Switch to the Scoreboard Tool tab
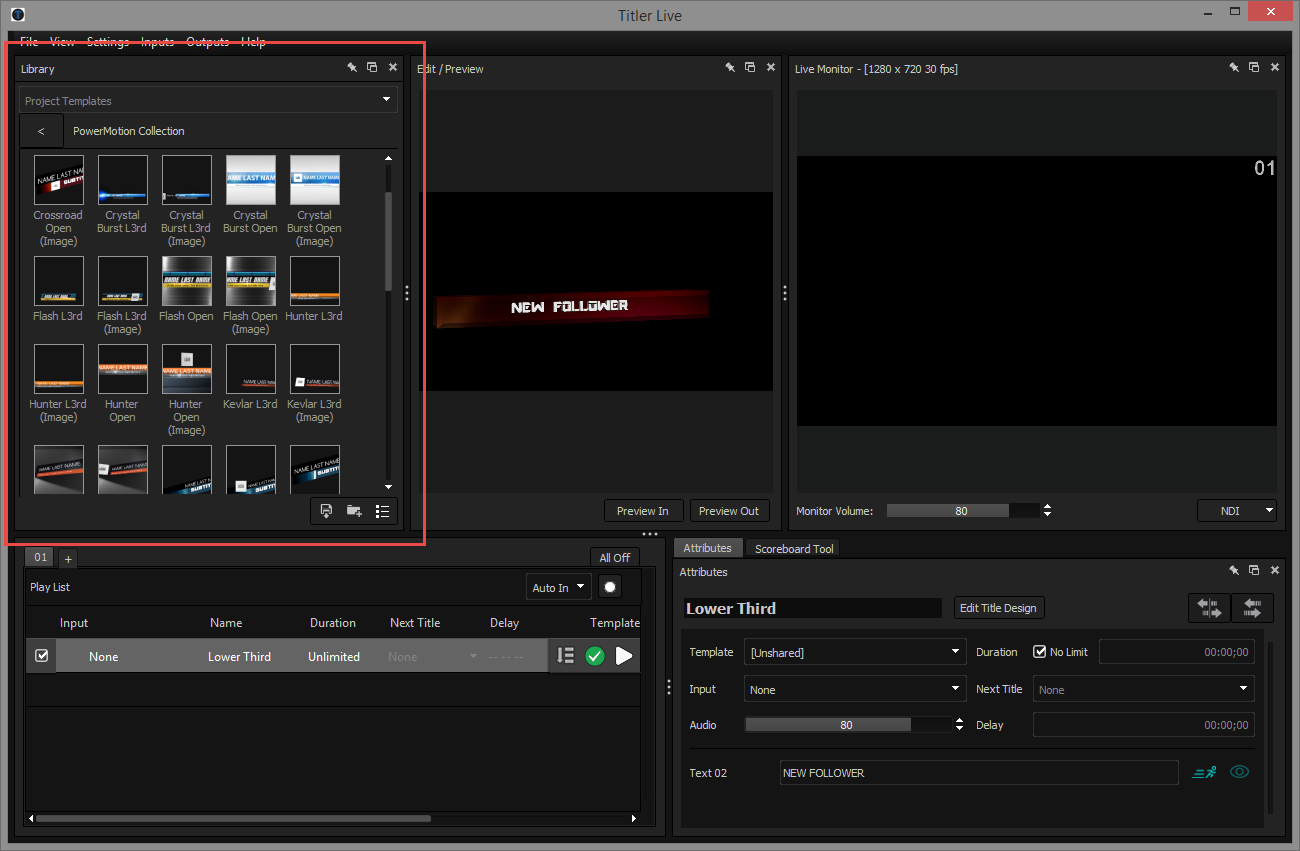 click(x=794, y=548)
